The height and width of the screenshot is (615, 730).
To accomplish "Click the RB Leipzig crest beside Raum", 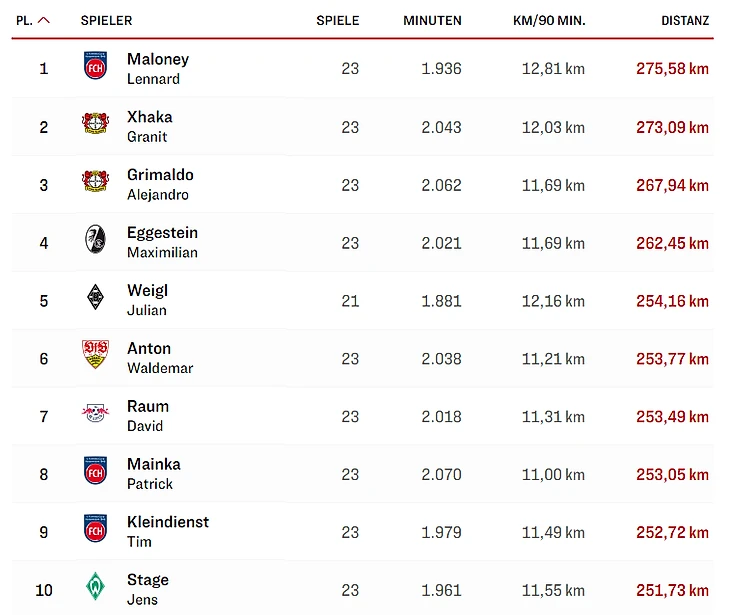I will (x=95, y=415).
